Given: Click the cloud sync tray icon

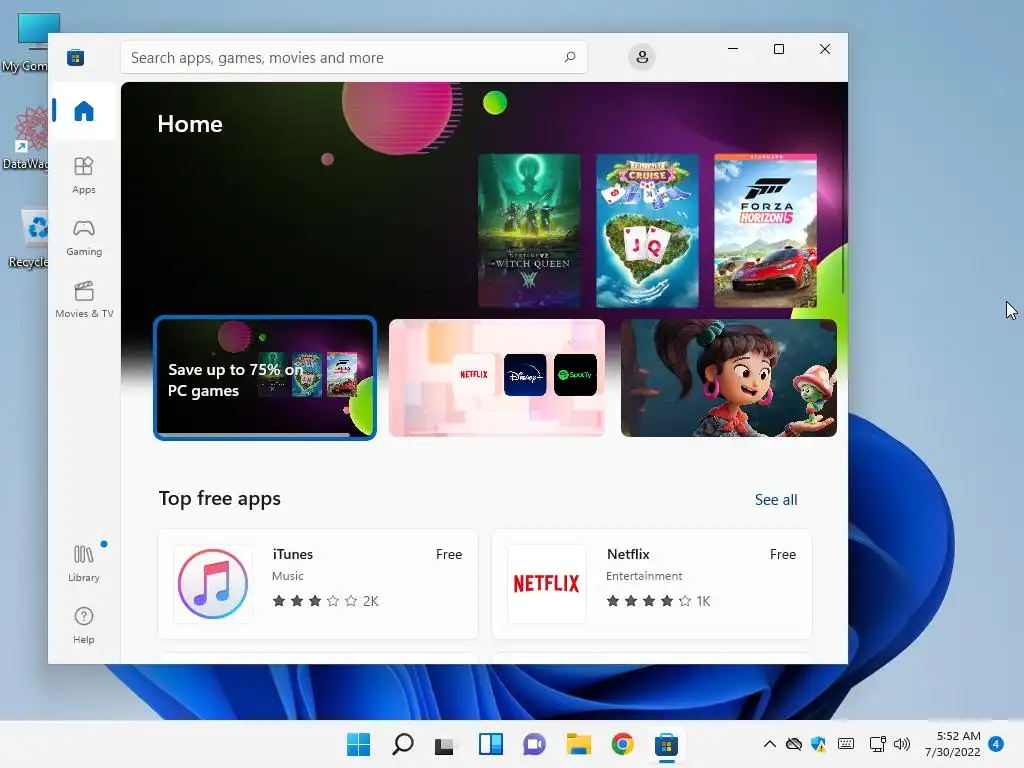Looking at the screenshot, I should point(793,744).
